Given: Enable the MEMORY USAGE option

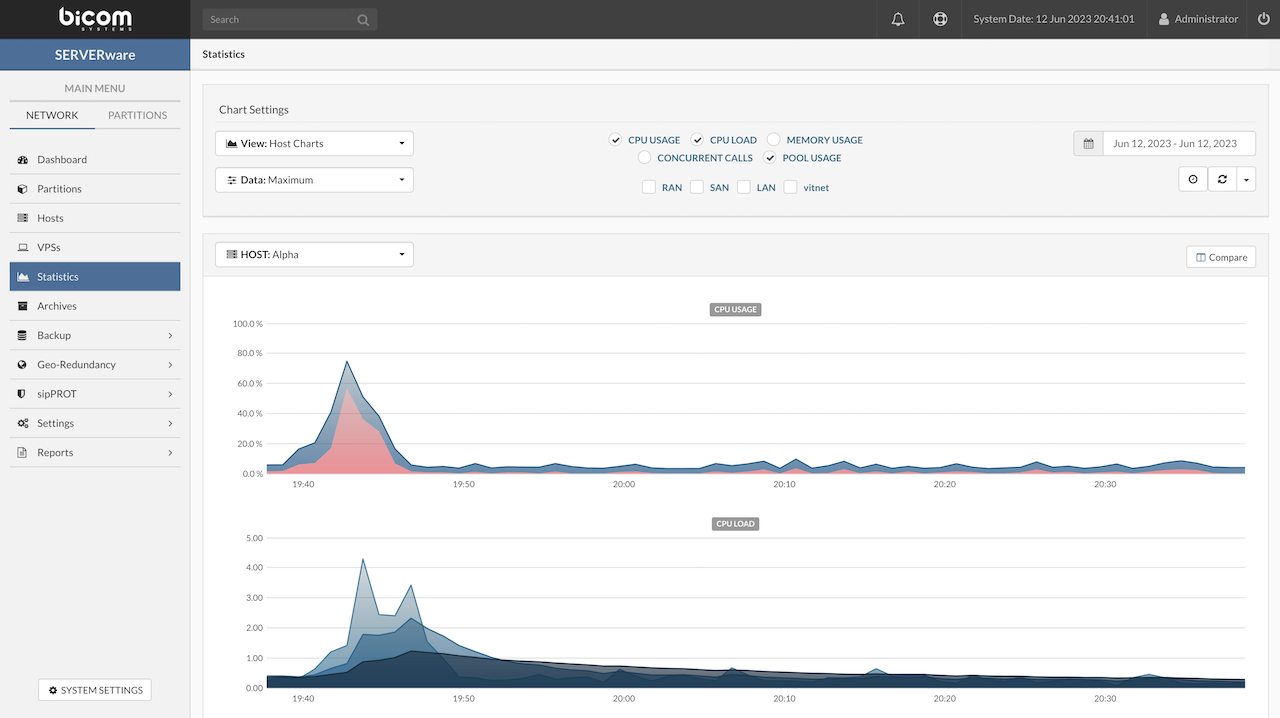Looking at the screenshot, I should coord(774,140).
